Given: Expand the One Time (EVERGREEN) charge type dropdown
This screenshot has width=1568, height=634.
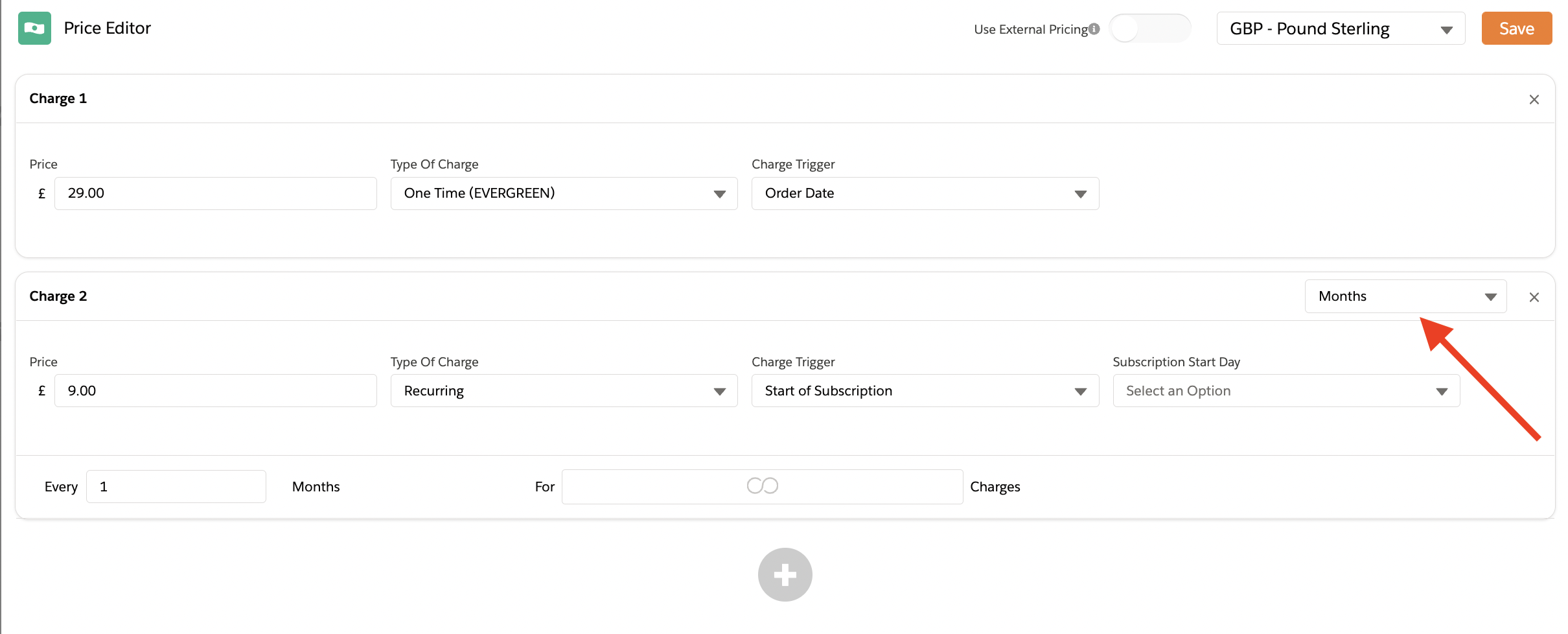Looking at the screenshot, I should point(564,194).
